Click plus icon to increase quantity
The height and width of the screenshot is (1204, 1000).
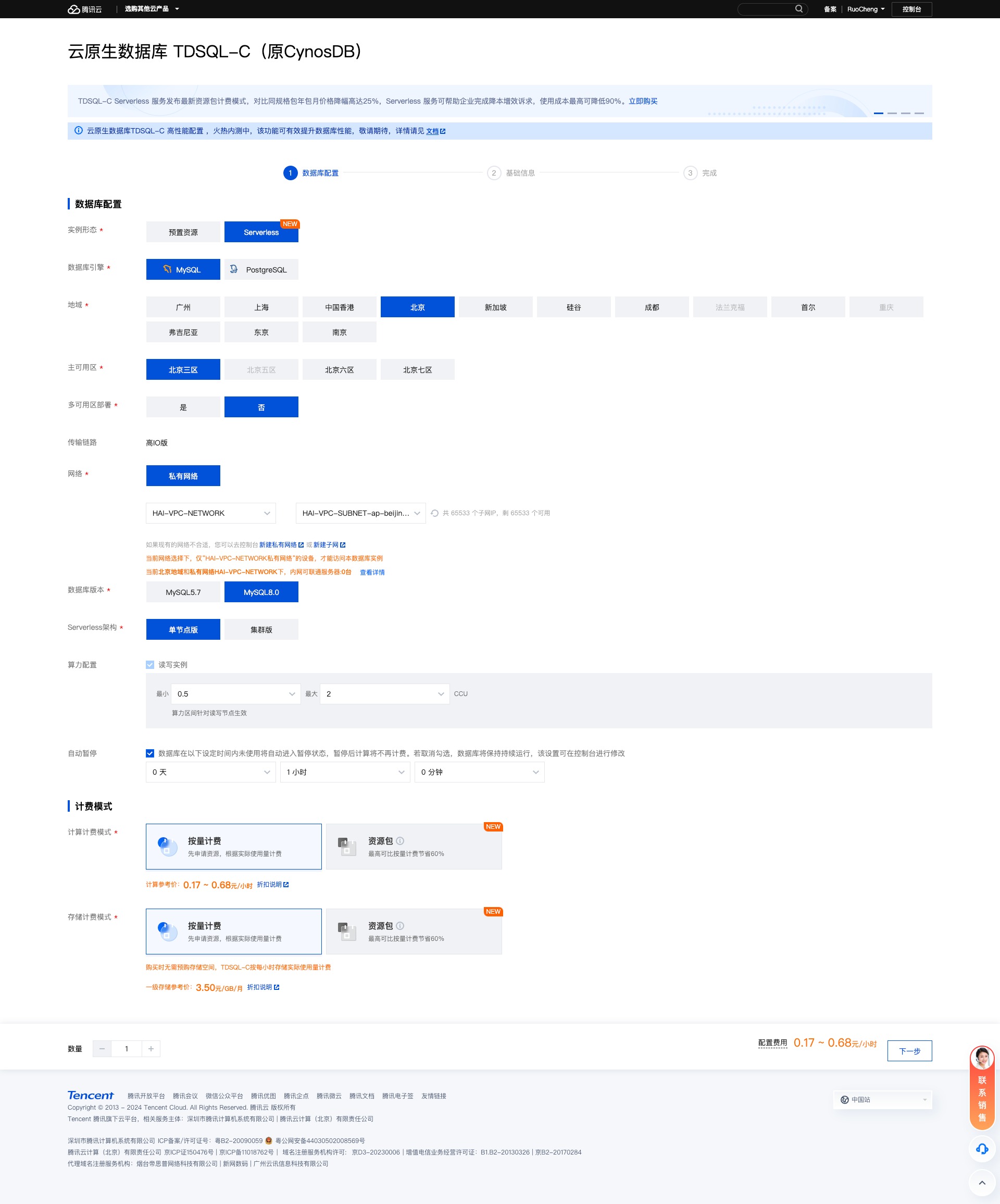pyautogui.click(x=151, y=1049)
